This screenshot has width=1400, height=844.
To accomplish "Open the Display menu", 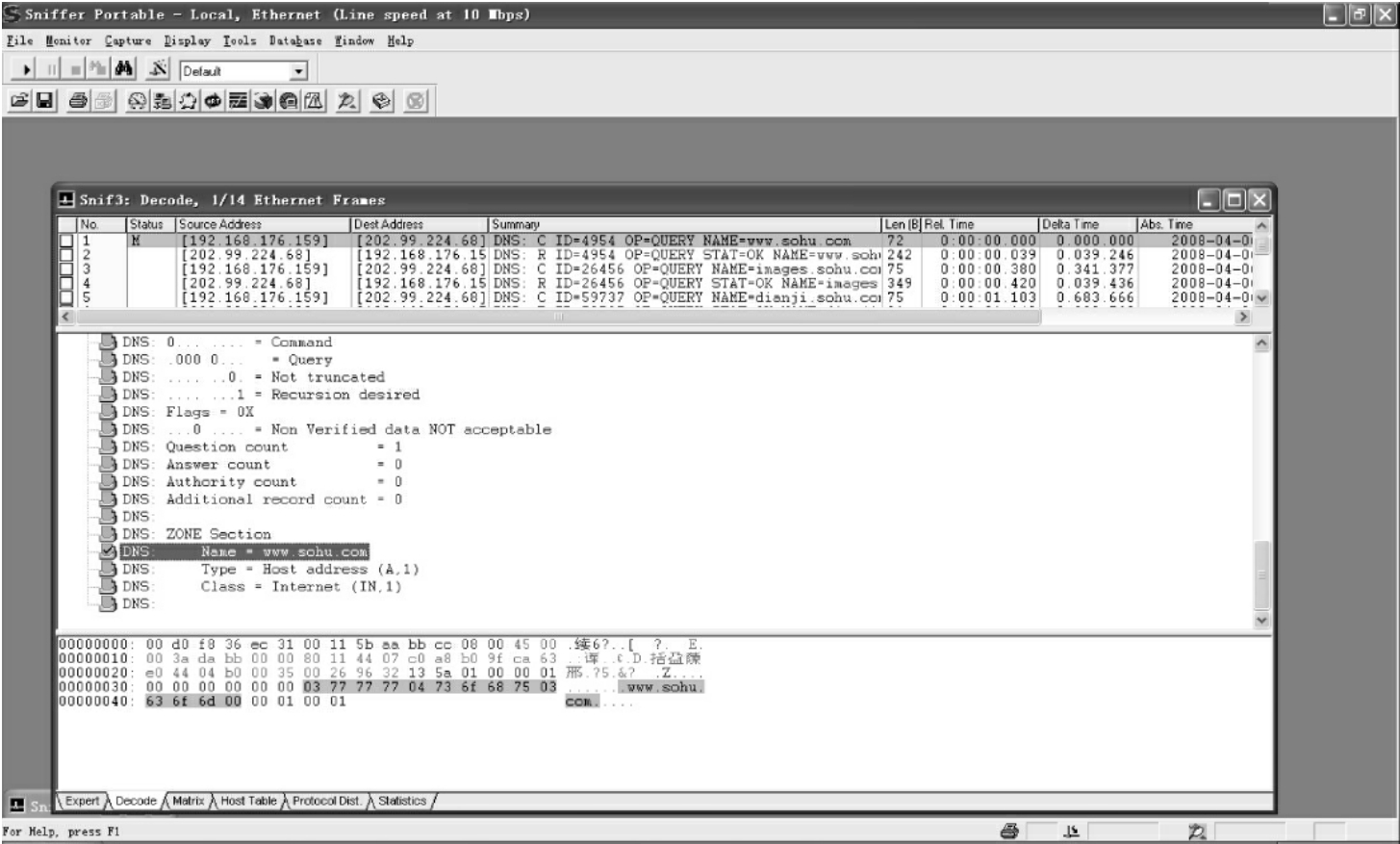I will 187,41.
